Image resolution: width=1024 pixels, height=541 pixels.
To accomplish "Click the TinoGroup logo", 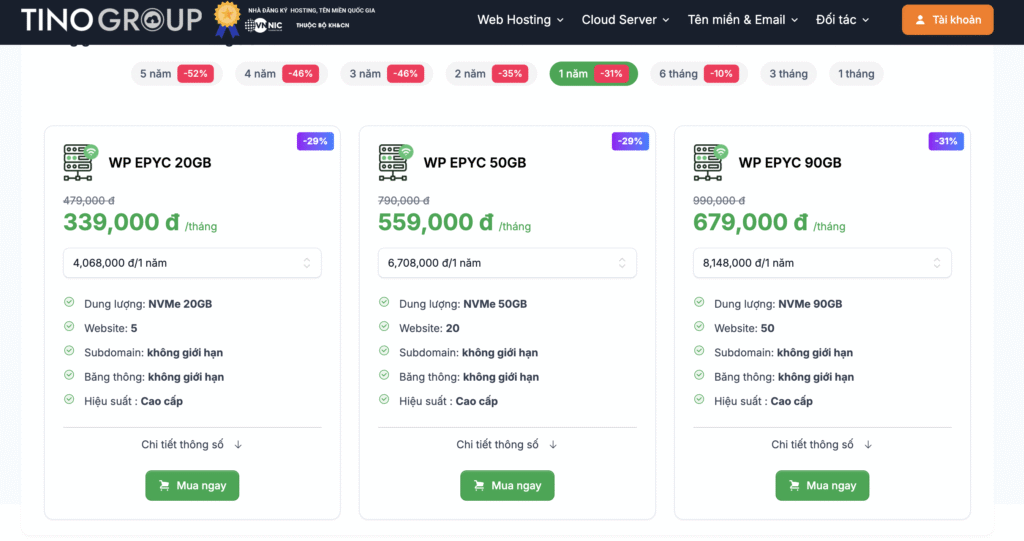I will (x=110, y=19).
